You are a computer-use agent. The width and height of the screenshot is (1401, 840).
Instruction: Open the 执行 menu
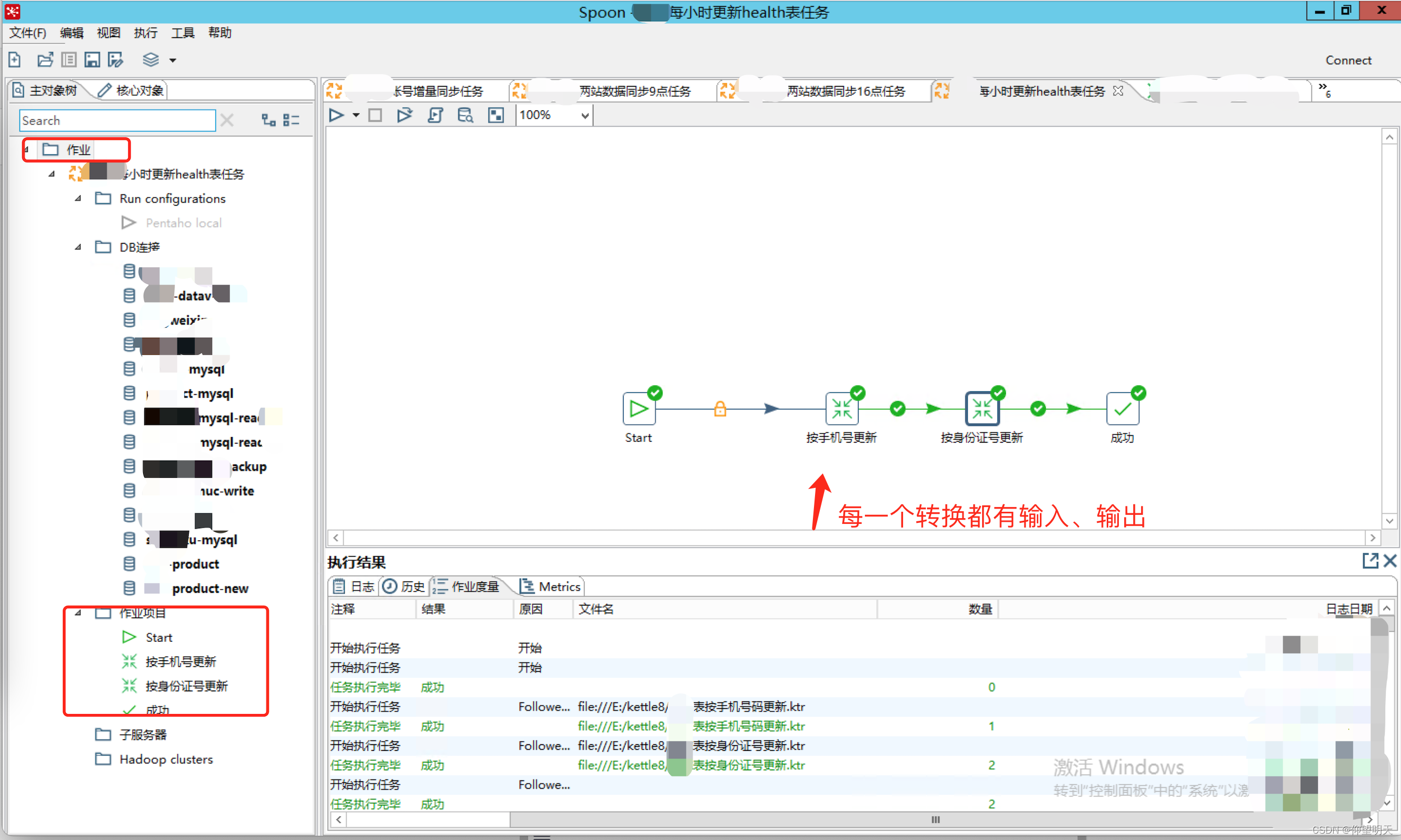(x=145, y=33)
